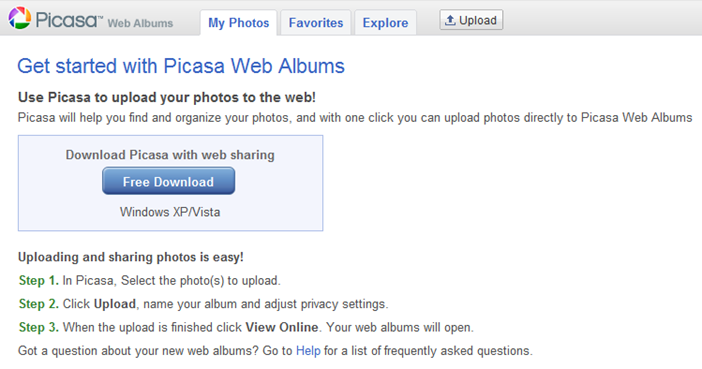The height and width of the screenshot is (369, 702).
Task: Click the Upload button text
Action: coord(478,21)
